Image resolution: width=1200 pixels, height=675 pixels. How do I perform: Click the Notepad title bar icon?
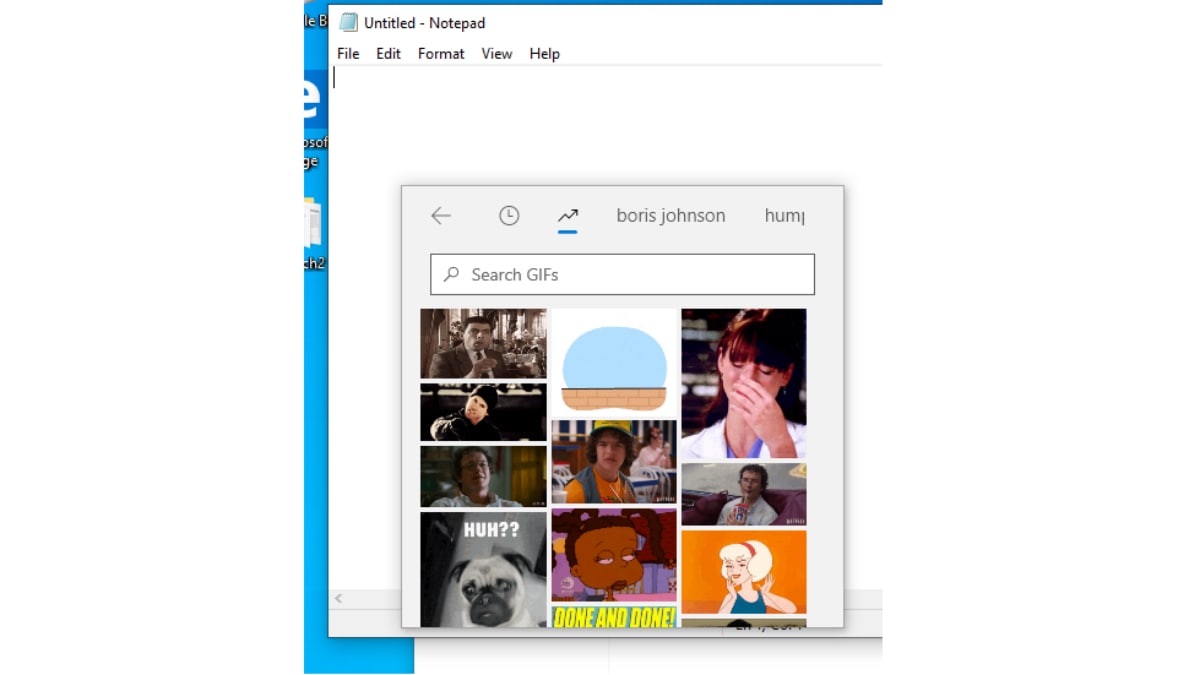click(348, 22)
